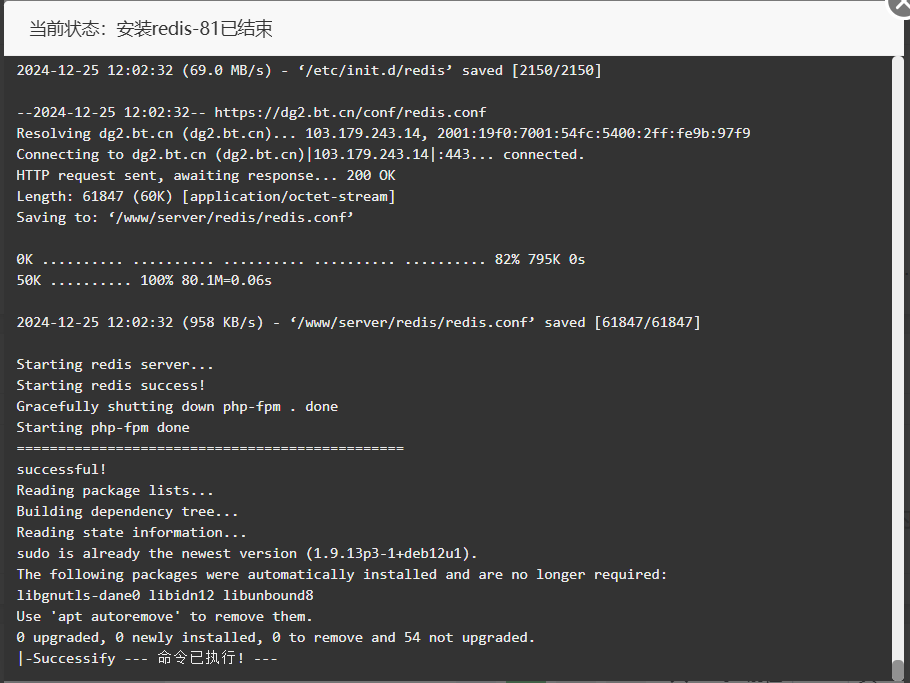Click the Successify 命令已执行 final line

pos(147,658)
